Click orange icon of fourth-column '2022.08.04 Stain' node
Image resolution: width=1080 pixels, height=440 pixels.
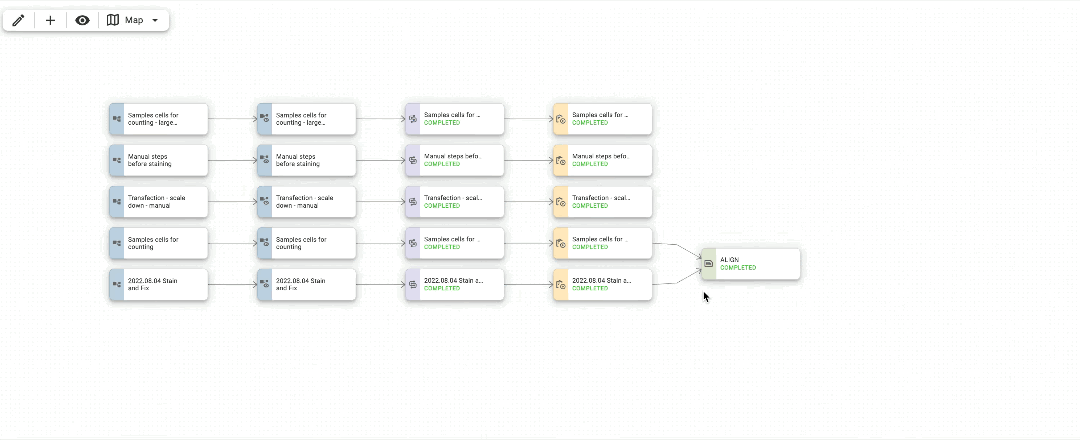coord(560,284)
